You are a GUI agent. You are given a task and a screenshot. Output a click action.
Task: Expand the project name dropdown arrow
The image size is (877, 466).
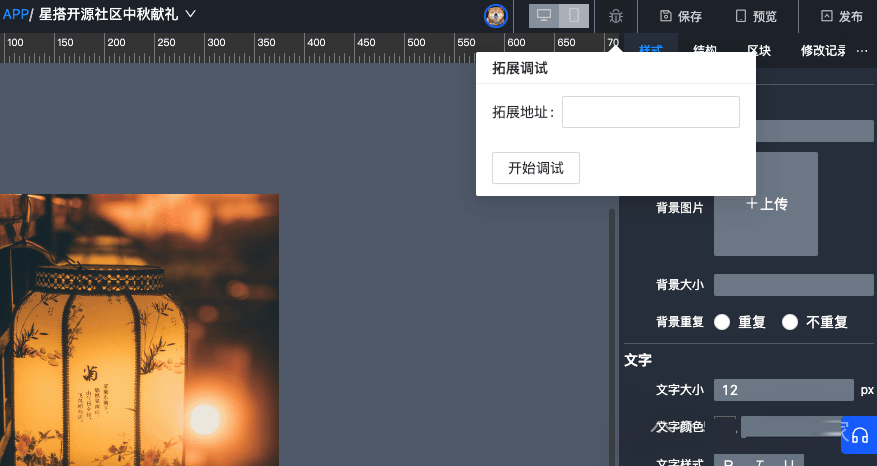pyautogui.click(x=191, y=14)
